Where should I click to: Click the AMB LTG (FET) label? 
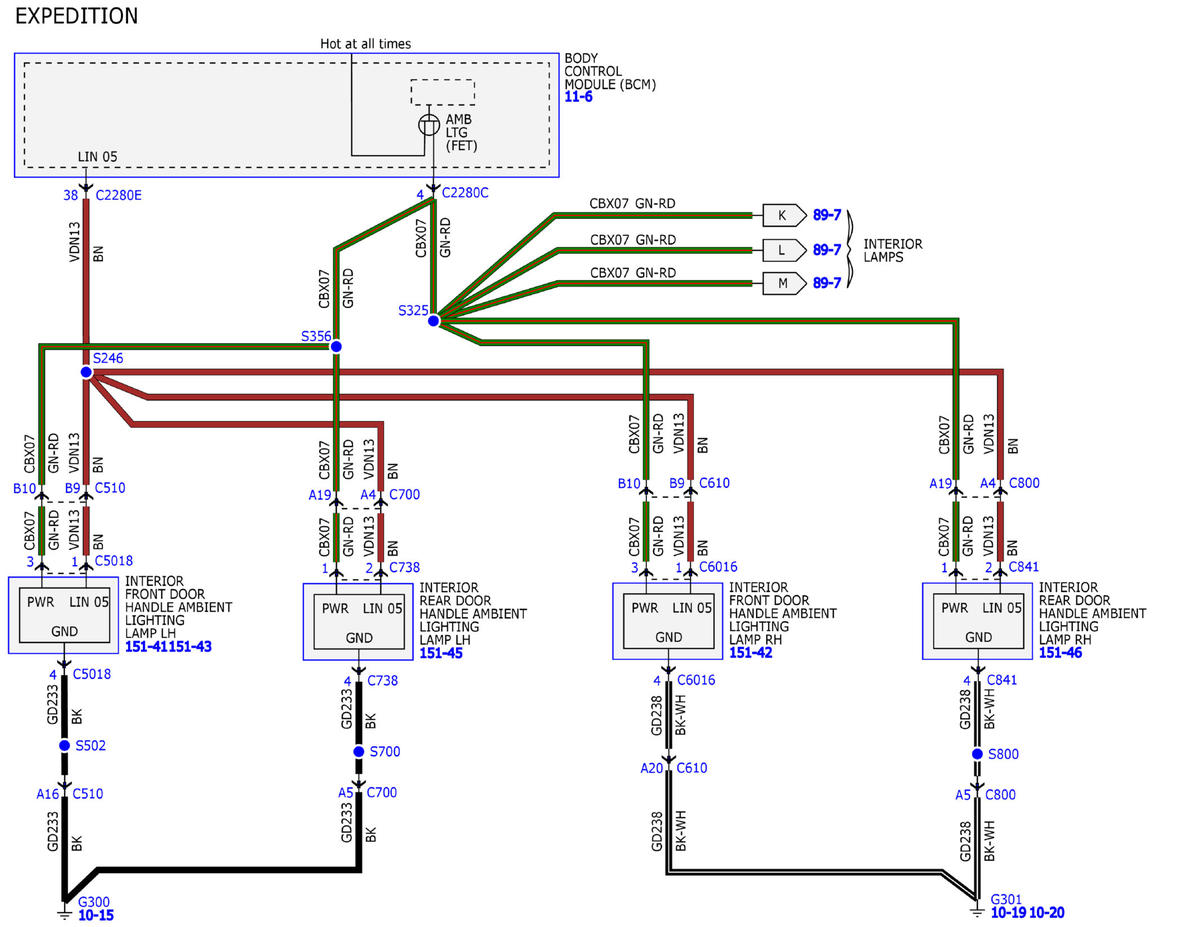pos(462,132)
